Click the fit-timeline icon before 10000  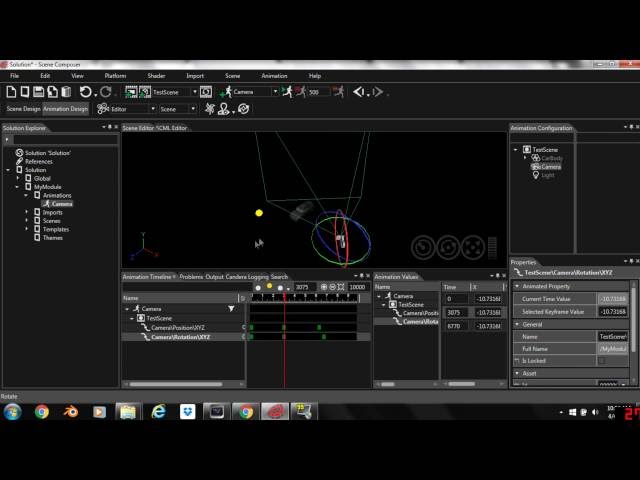click(x=341, y=287)
